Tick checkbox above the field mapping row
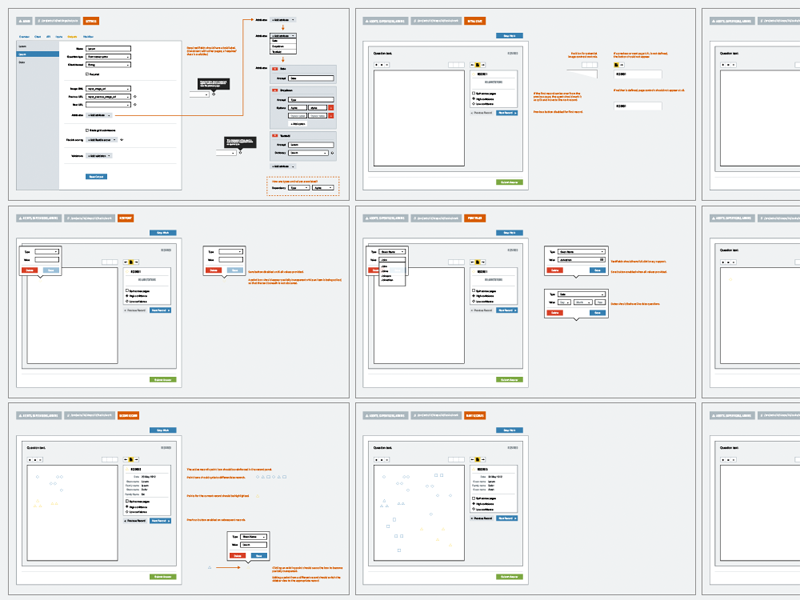The height and width of the screenshot is (600, 800). pos(87,130)
